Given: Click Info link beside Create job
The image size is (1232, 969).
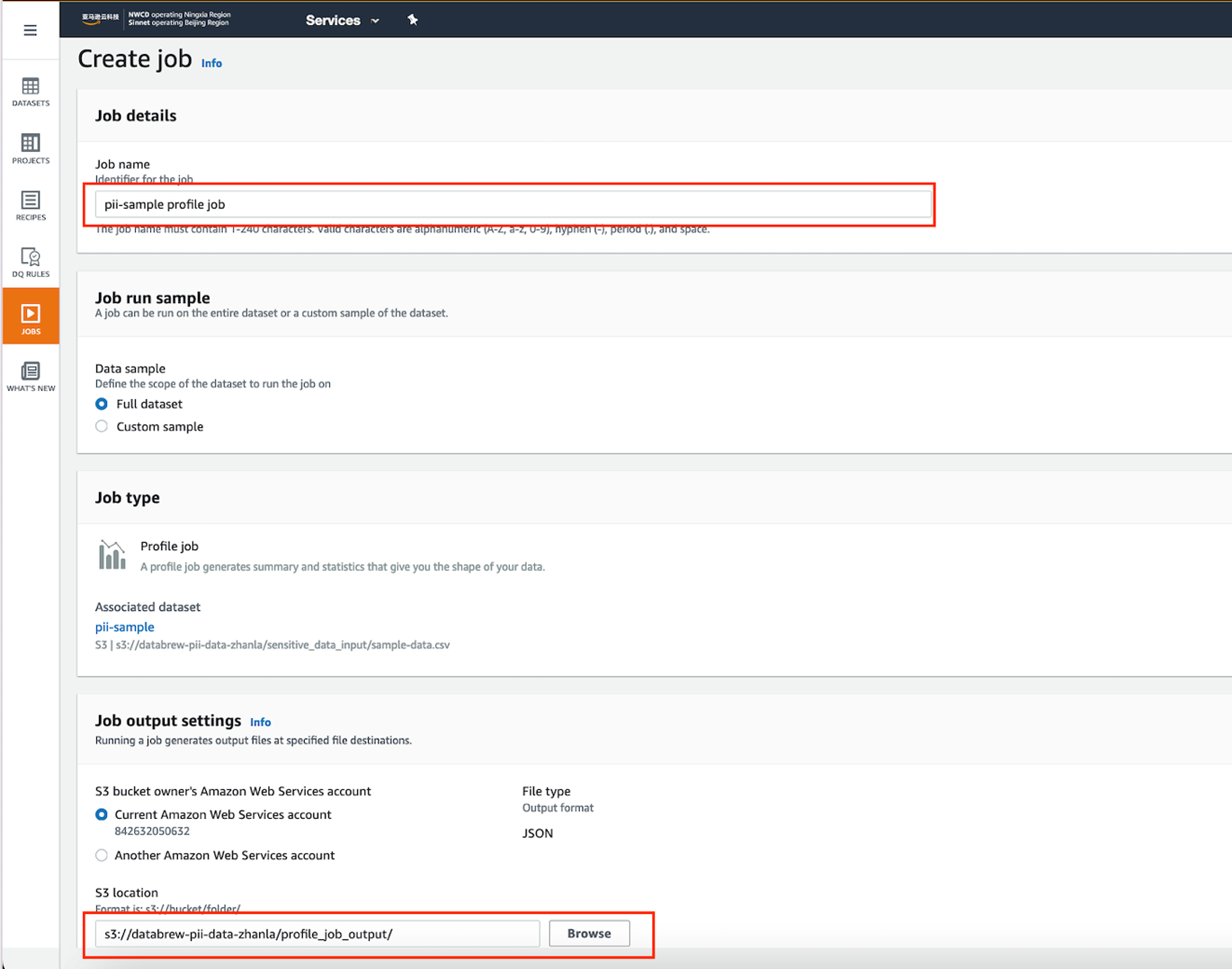Looking at the screenshot, I should pyautogui.click(x=211, y=63).
